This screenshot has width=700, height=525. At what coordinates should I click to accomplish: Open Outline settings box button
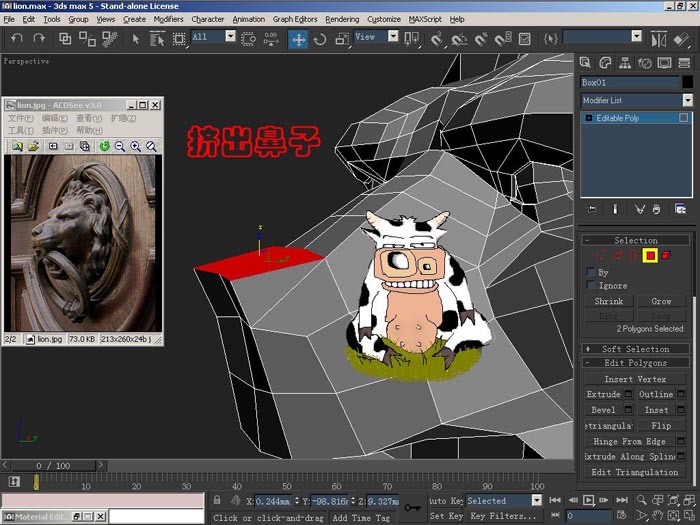click(x=681, y=394)
